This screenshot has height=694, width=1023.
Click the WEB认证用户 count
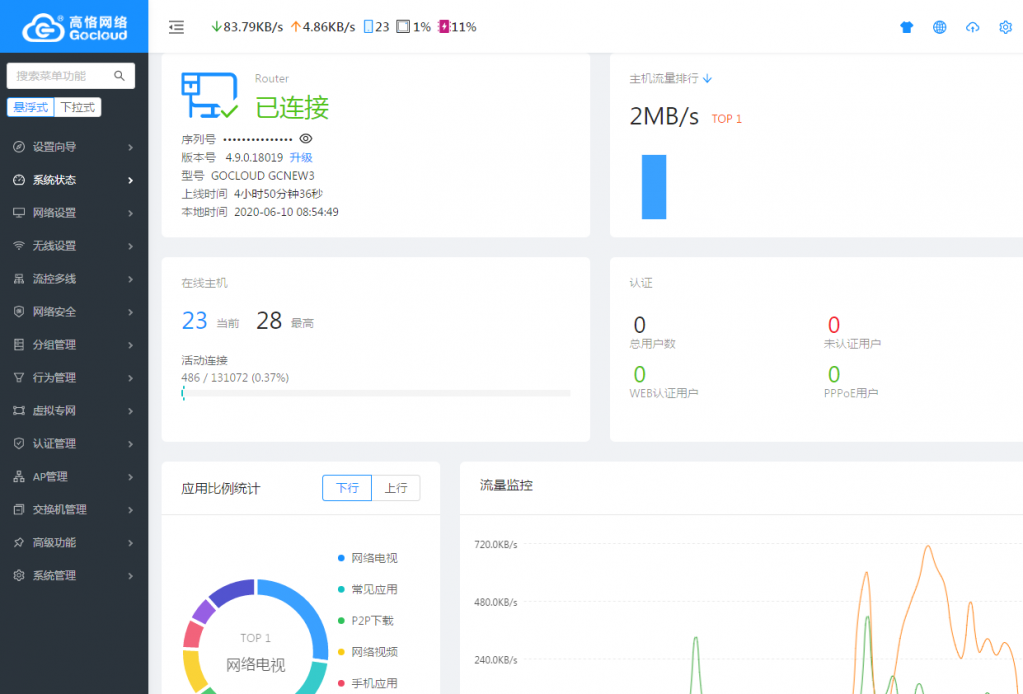click(x=639, y=374)
